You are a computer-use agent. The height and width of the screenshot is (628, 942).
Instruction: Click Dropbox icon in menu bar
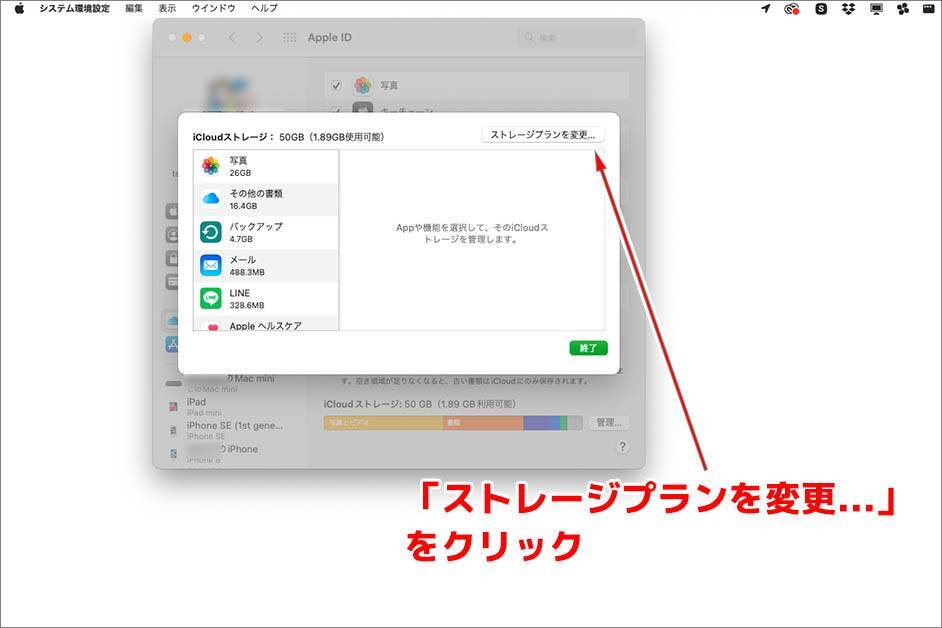click(848, 8)
